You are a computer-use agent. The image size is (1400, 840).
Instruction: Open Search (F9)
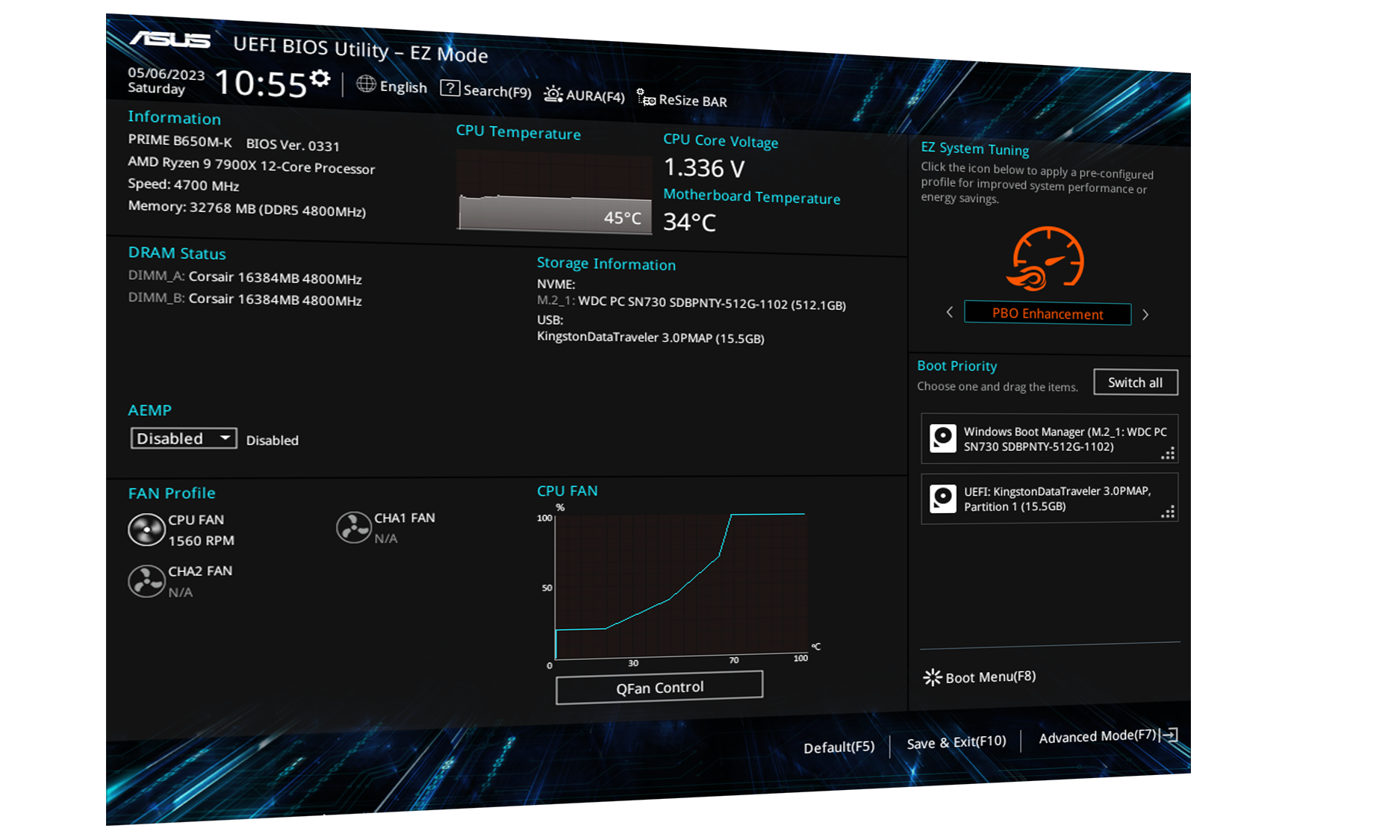pos(486,90)
